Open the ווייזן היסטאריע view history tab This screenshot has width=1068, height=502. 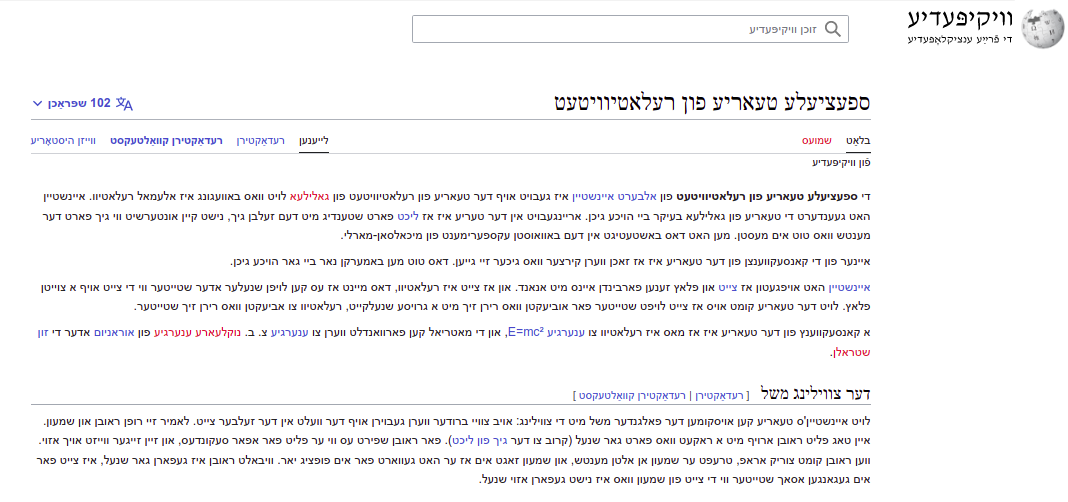[63, 141]
